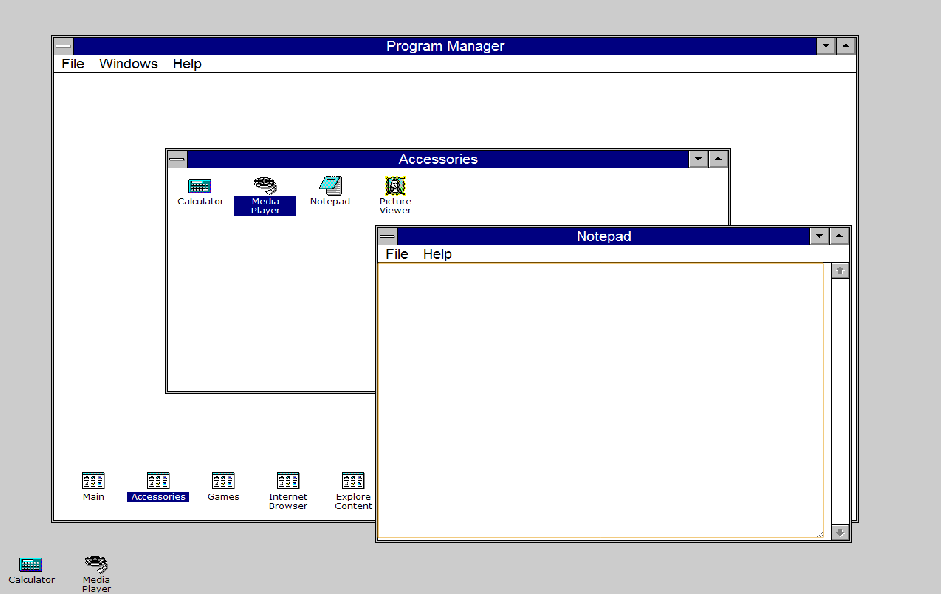Select the Media Player icon in Accessories
The width and height of the screenshot is (941, 594).
tap(264, 191)
